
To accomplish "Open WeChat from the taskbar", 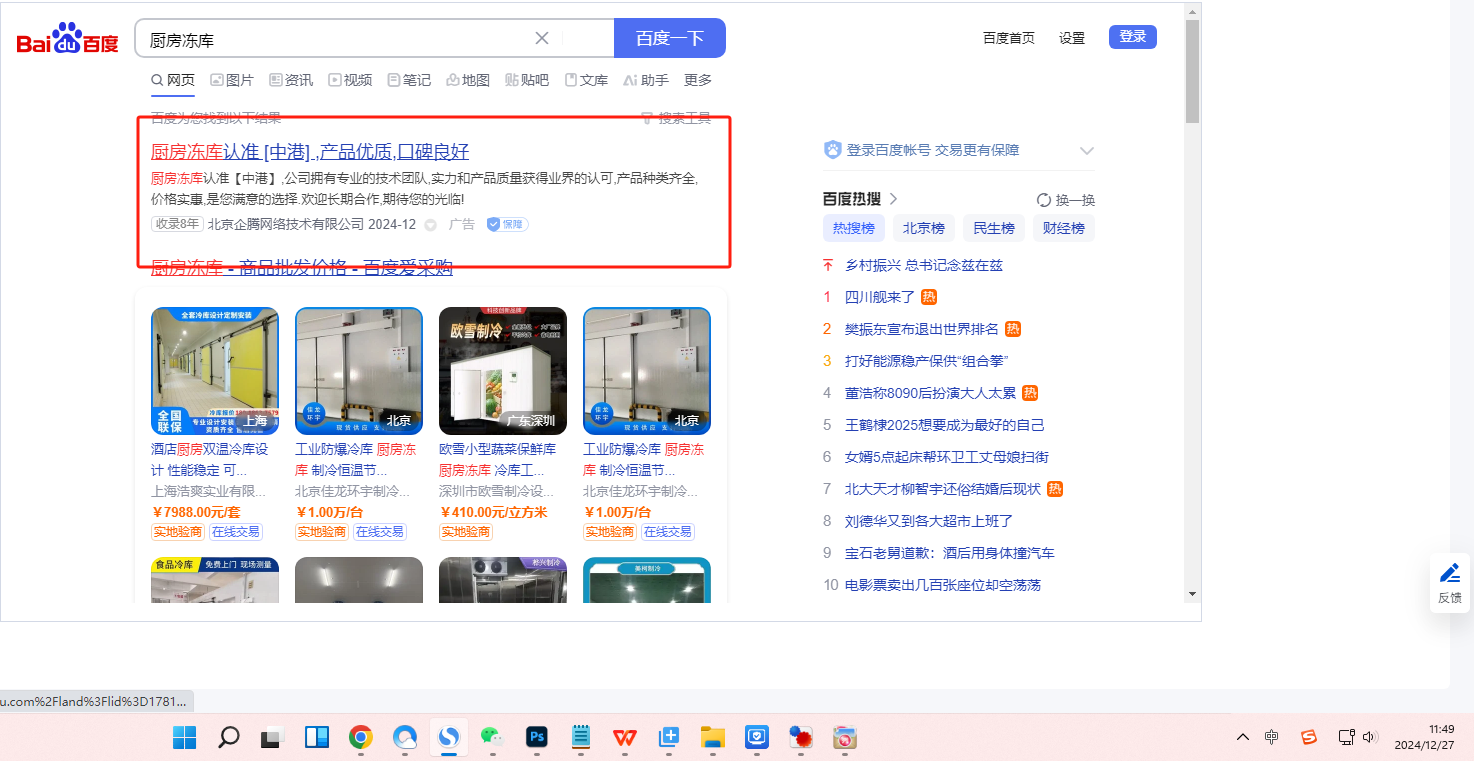I will 490,738.
